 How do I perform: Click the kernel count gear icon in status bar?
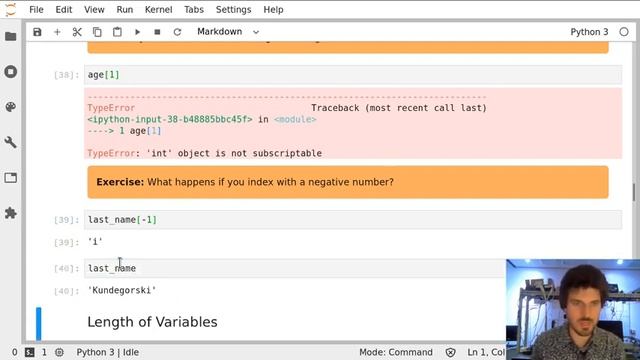(59, 352)
